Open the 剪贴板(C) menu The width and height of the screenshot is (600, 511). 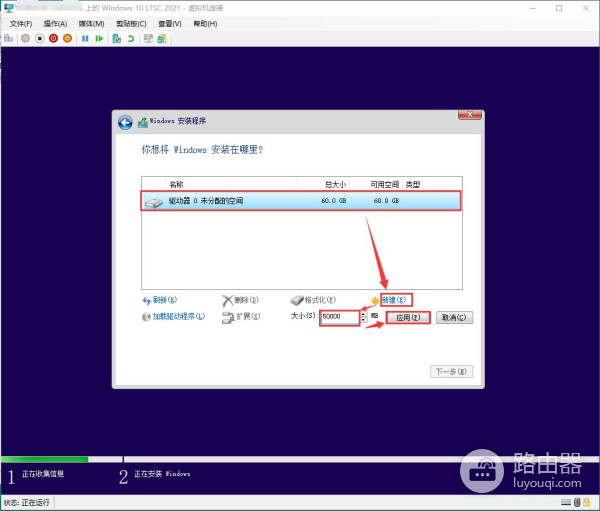point(129,23)
